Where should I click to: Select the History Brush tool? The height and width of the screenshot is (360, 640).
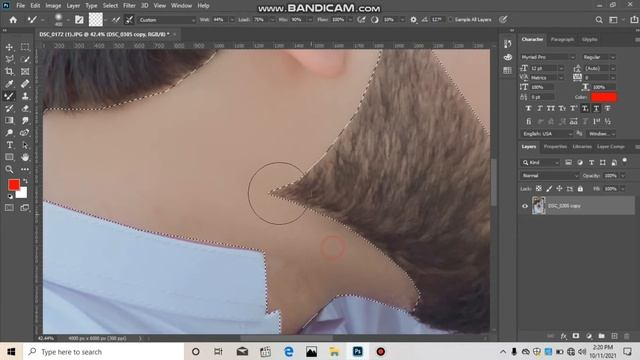(9, 109)
